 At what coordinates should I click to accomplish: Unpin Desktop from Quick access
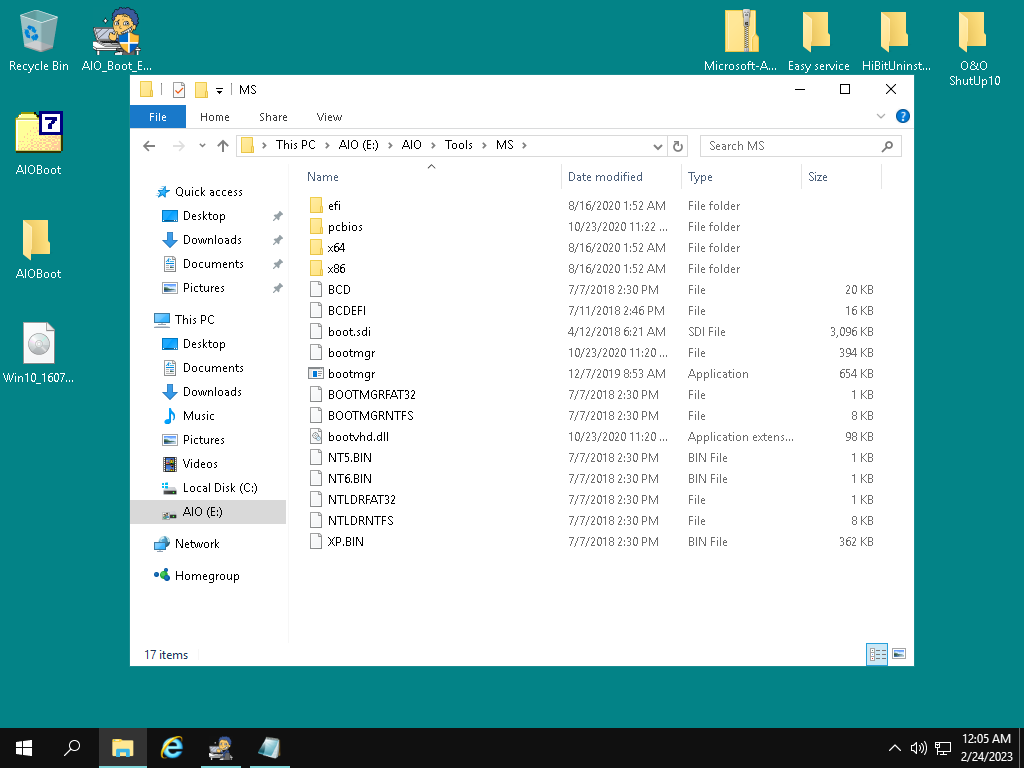[x=277, y=216]
